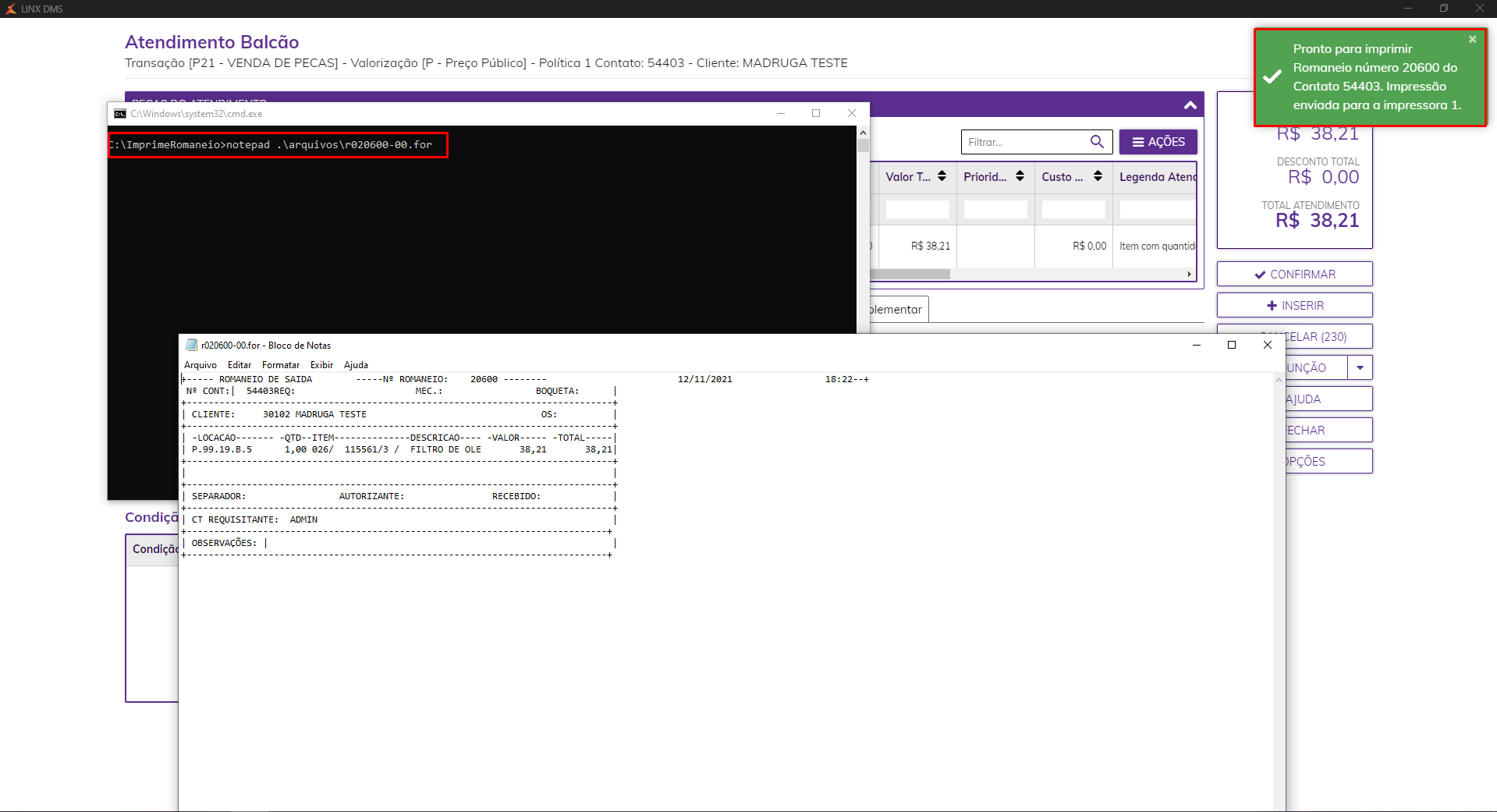The width and height of the screenshot is (1497, 812).
Task: Click the Atendimento Balcão page title
Action: [x=212, y=42]
